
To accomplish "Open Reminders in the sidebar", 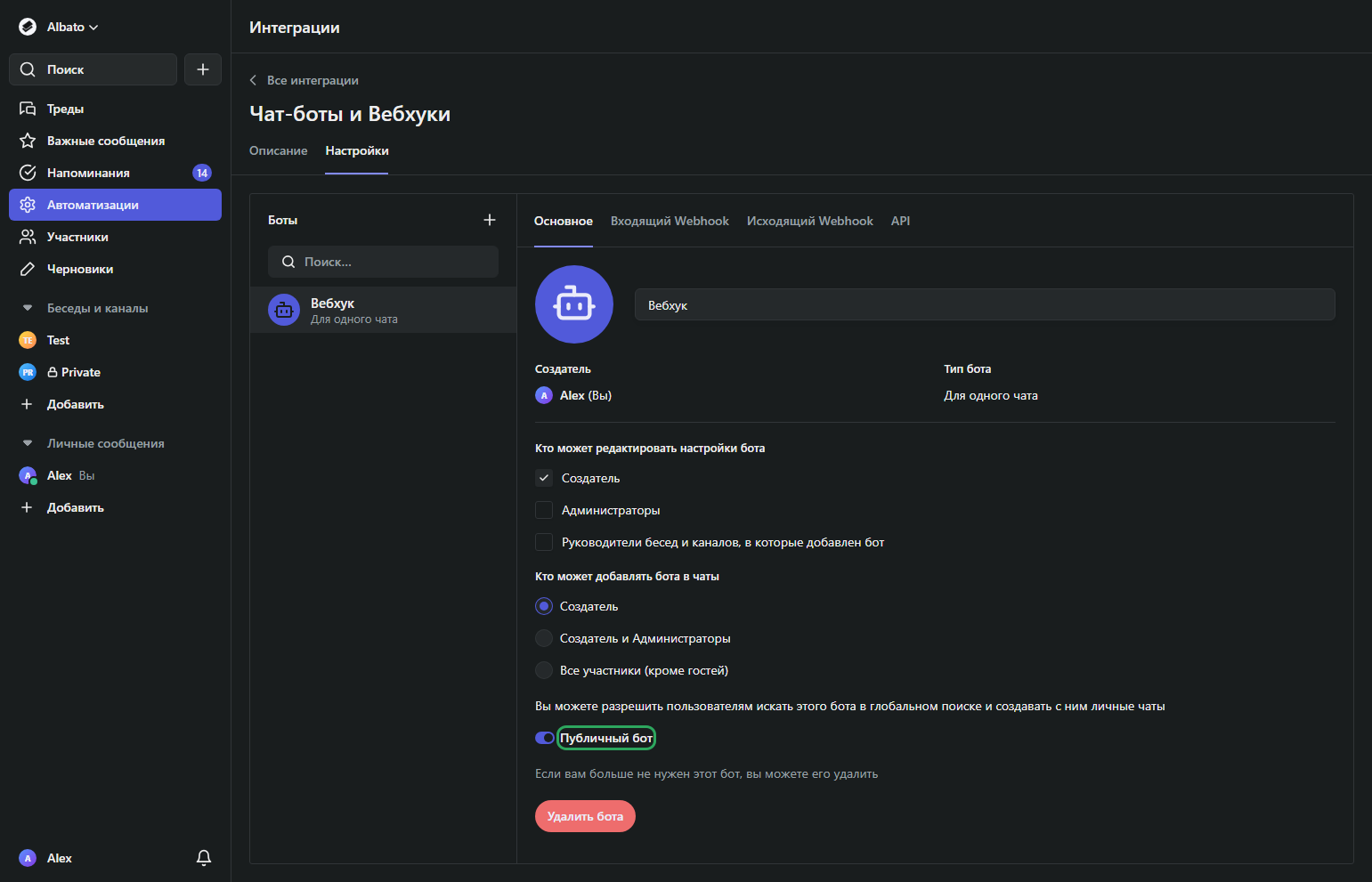I will (88, 173).
